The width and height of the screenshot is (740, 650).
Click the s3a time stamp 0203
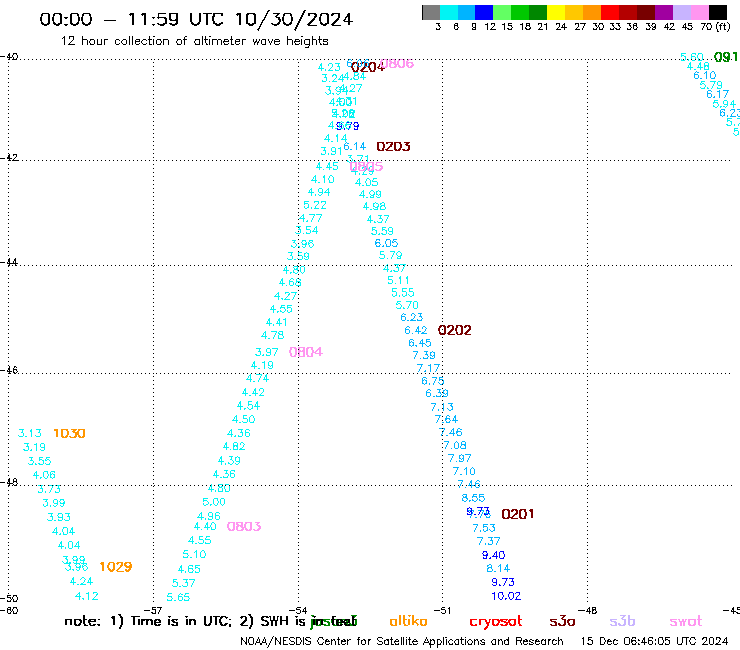tap(393, 146)
